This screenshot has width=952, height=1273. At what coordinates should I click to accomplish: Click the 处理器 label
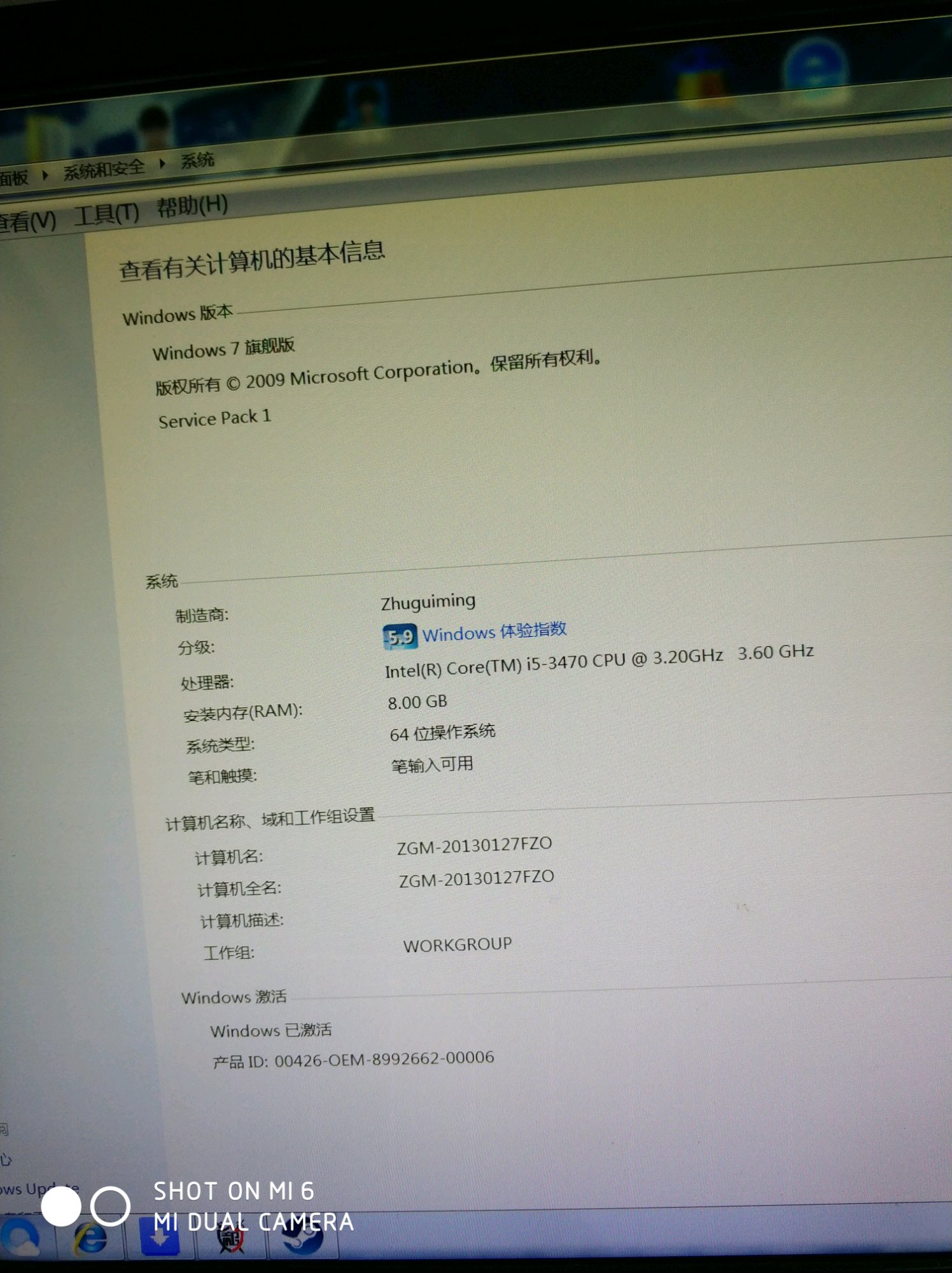(x=207, y=683)
